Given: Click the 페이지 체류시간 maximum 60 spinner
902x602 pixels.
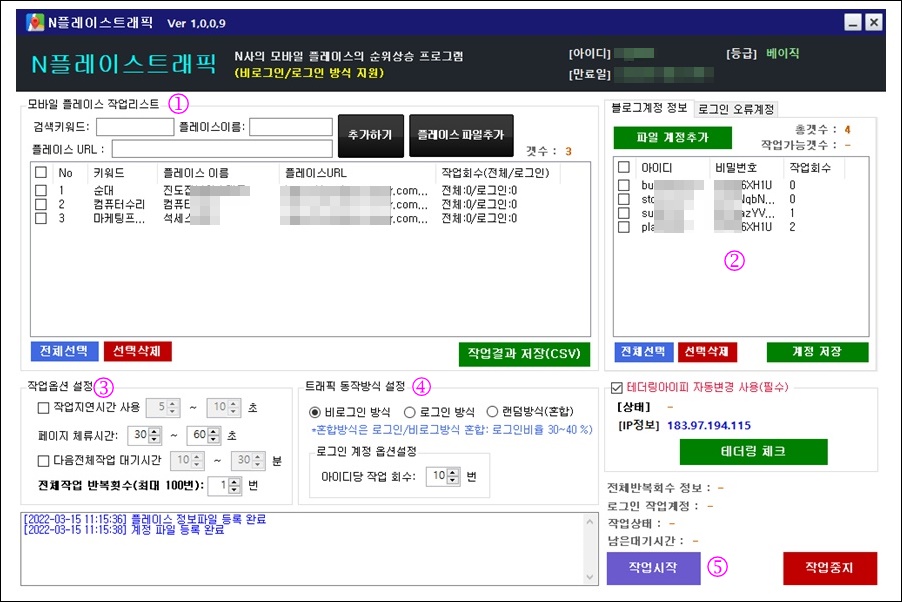Looking at the screenshot, I should (x=204, y=435).
